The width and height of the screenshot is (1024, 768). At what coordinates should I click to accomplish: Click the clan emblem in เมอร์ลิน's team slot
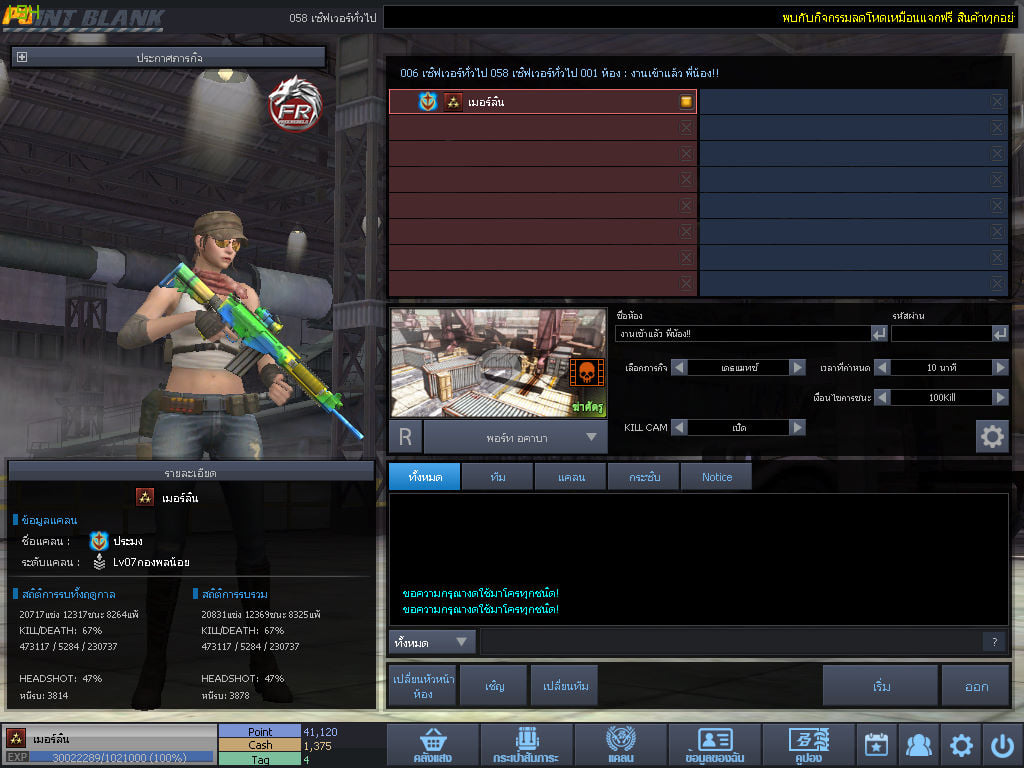(428, 102)
